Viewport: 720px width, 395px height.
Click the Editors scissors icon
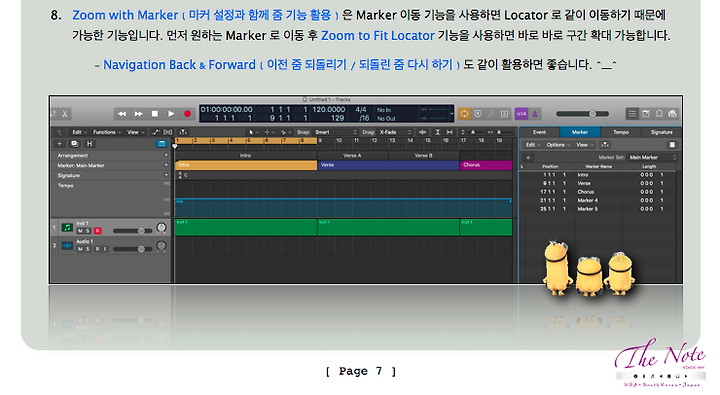click(65, 113)
